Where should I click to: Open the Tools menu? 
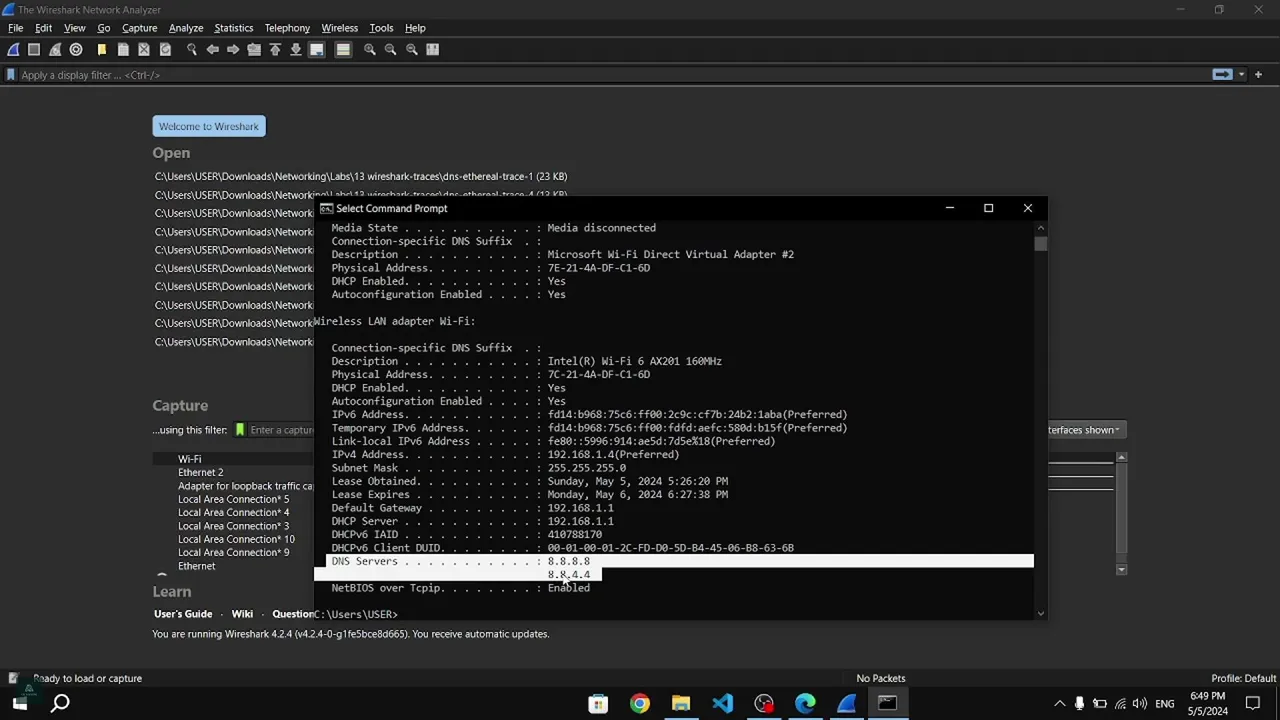tap(381, 28)
